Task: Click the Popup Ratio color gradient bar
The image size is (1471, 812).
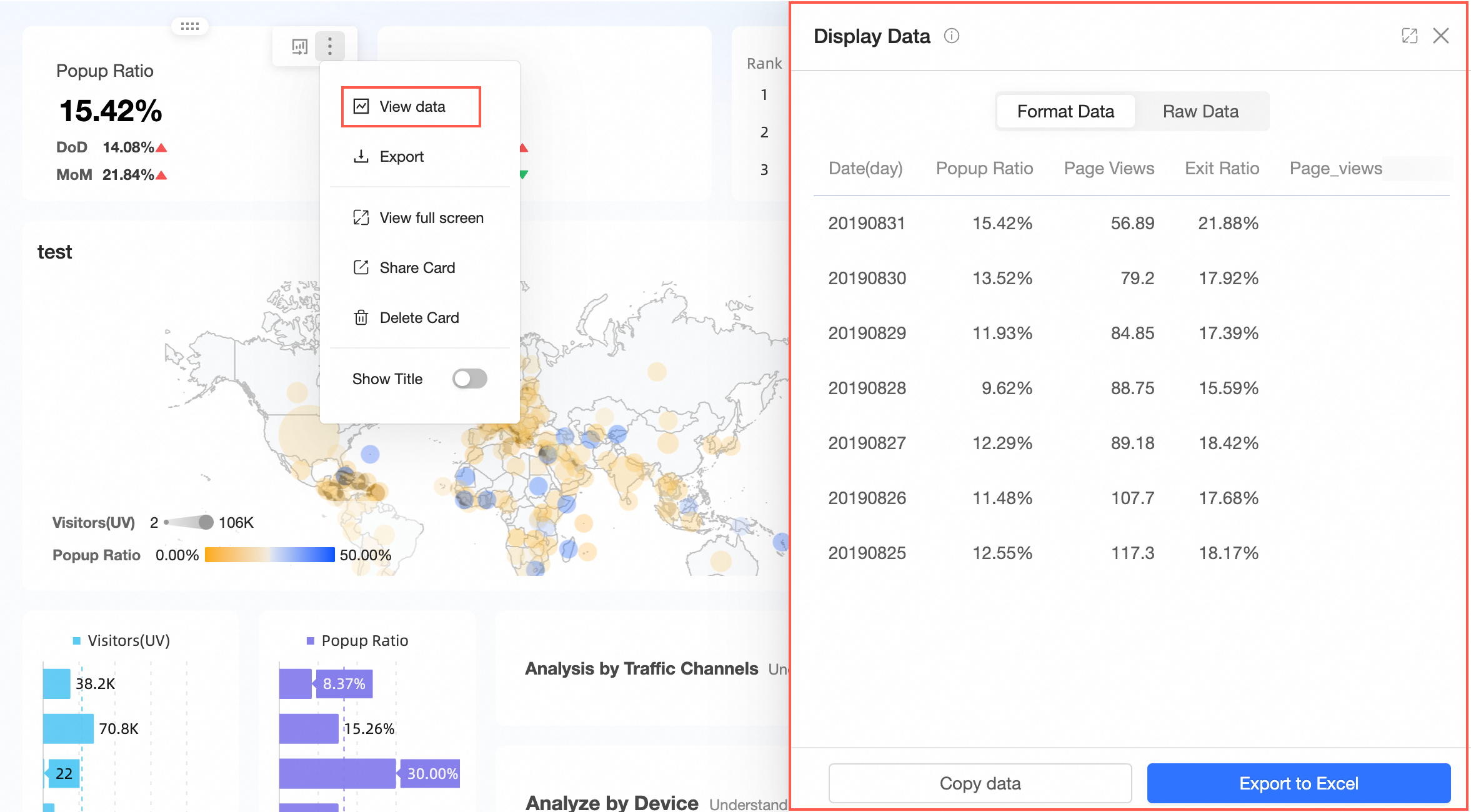Action: pos(269,555)
